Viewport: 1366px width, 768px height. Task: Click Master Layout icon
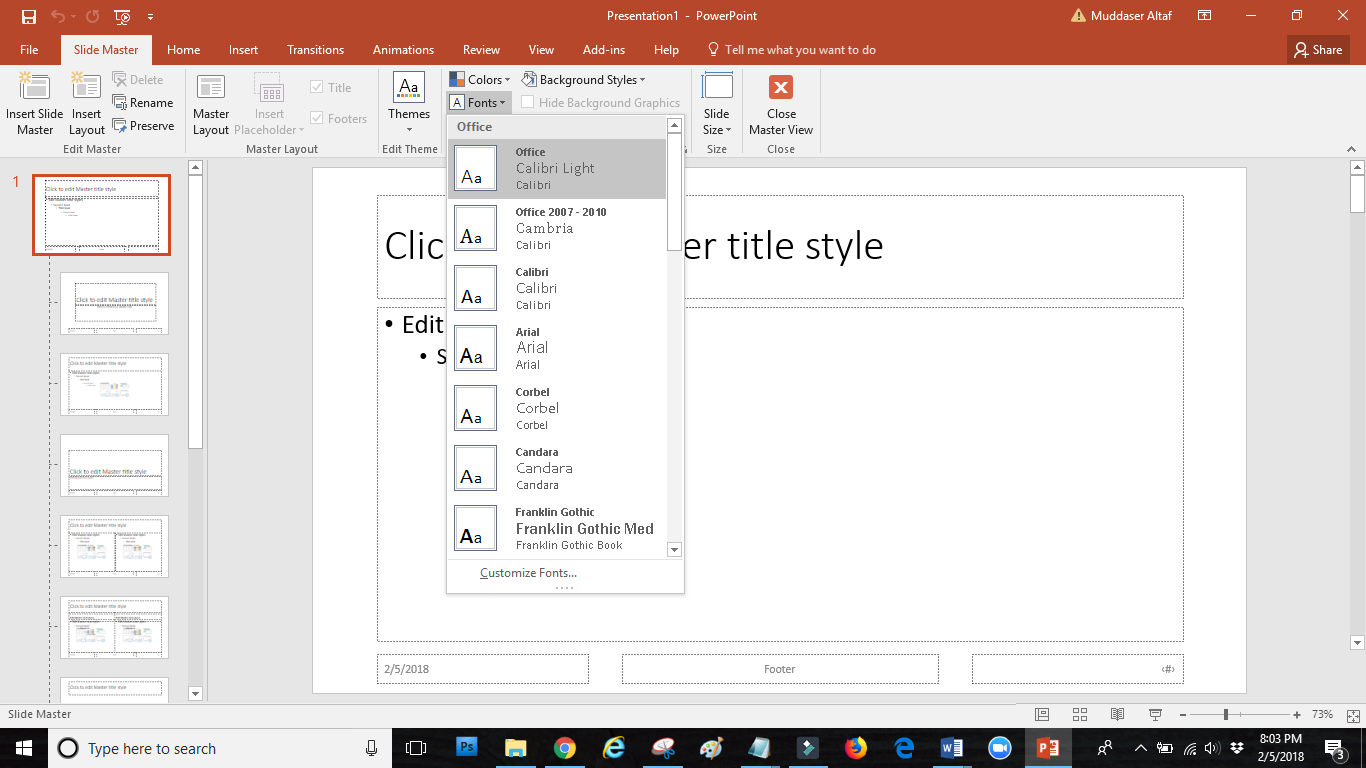pyautogui.click(x=211, y=104)
